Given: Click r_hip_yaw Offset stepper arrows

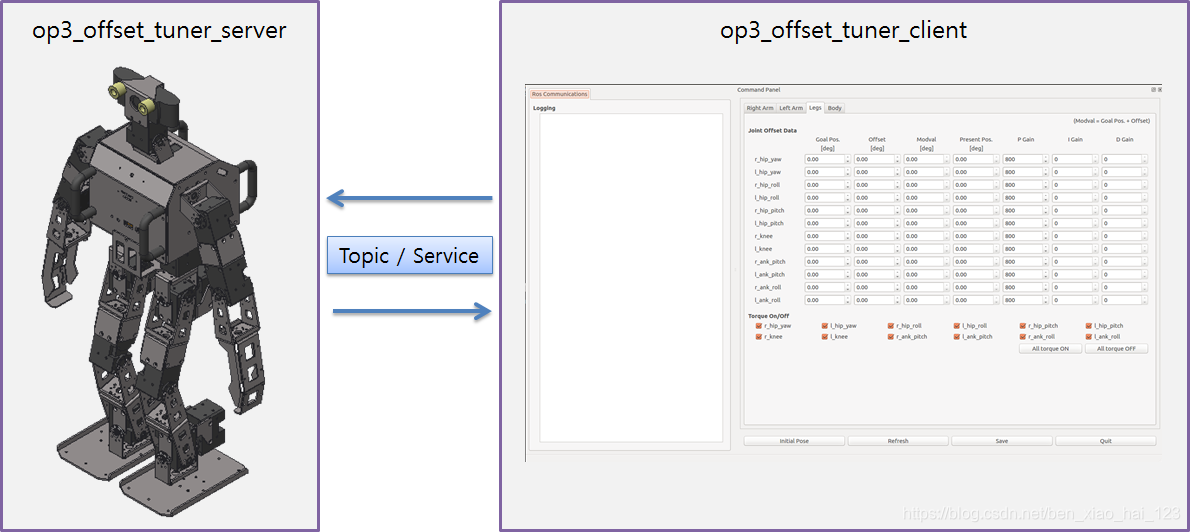Looking at the screenshot, I should [x=898, y=159].
